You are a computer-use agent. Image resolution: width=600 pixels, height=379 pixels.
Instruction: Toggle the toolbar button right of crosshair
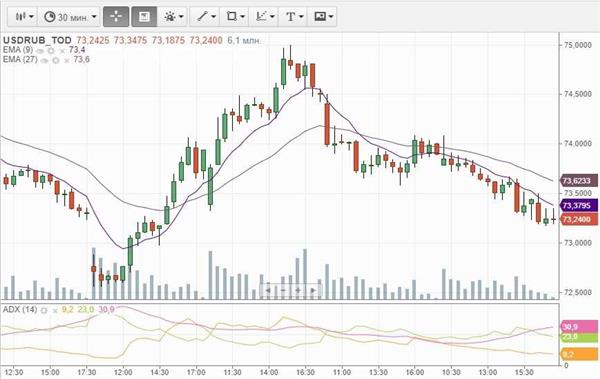tap(144, 16)
